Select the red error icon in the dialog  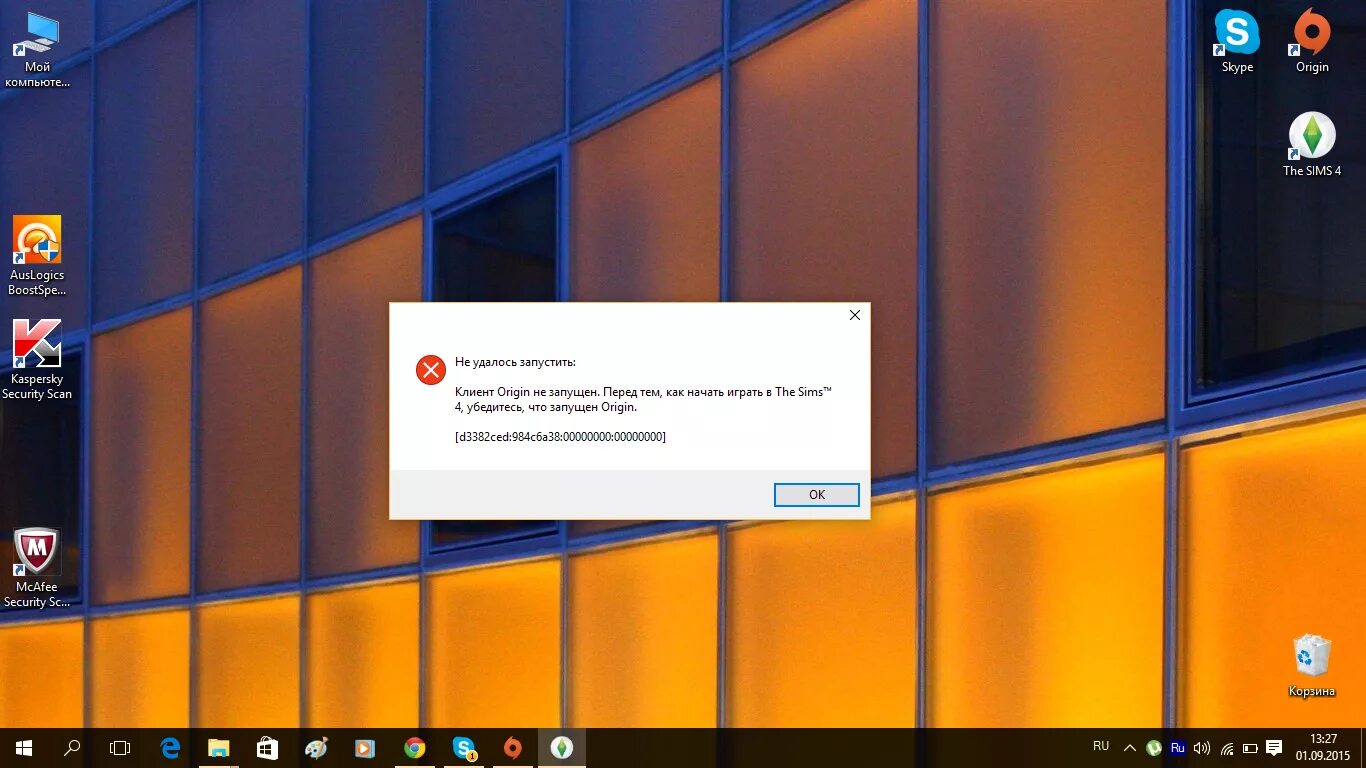(430, 370)
